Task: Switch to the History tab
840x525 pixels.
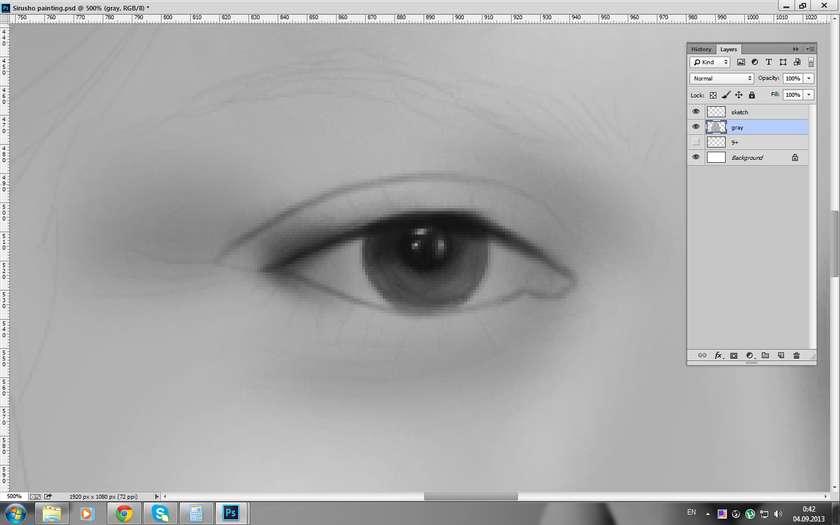Action: pos(701,49)
